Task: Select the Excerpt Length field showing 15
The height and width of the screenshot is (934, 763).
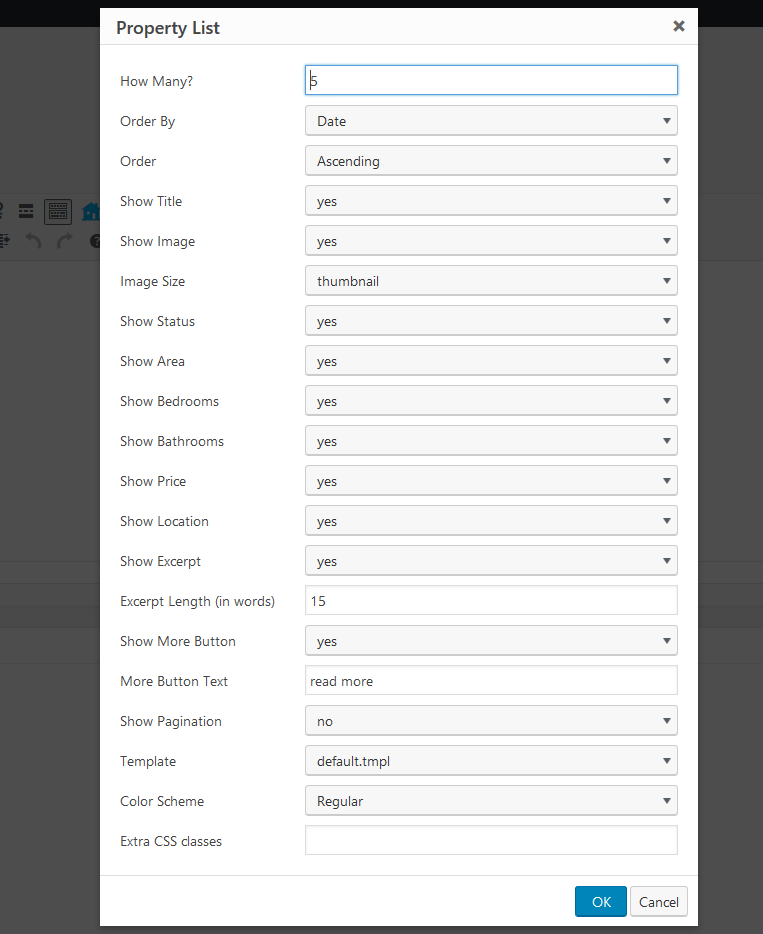Action: 490,600
